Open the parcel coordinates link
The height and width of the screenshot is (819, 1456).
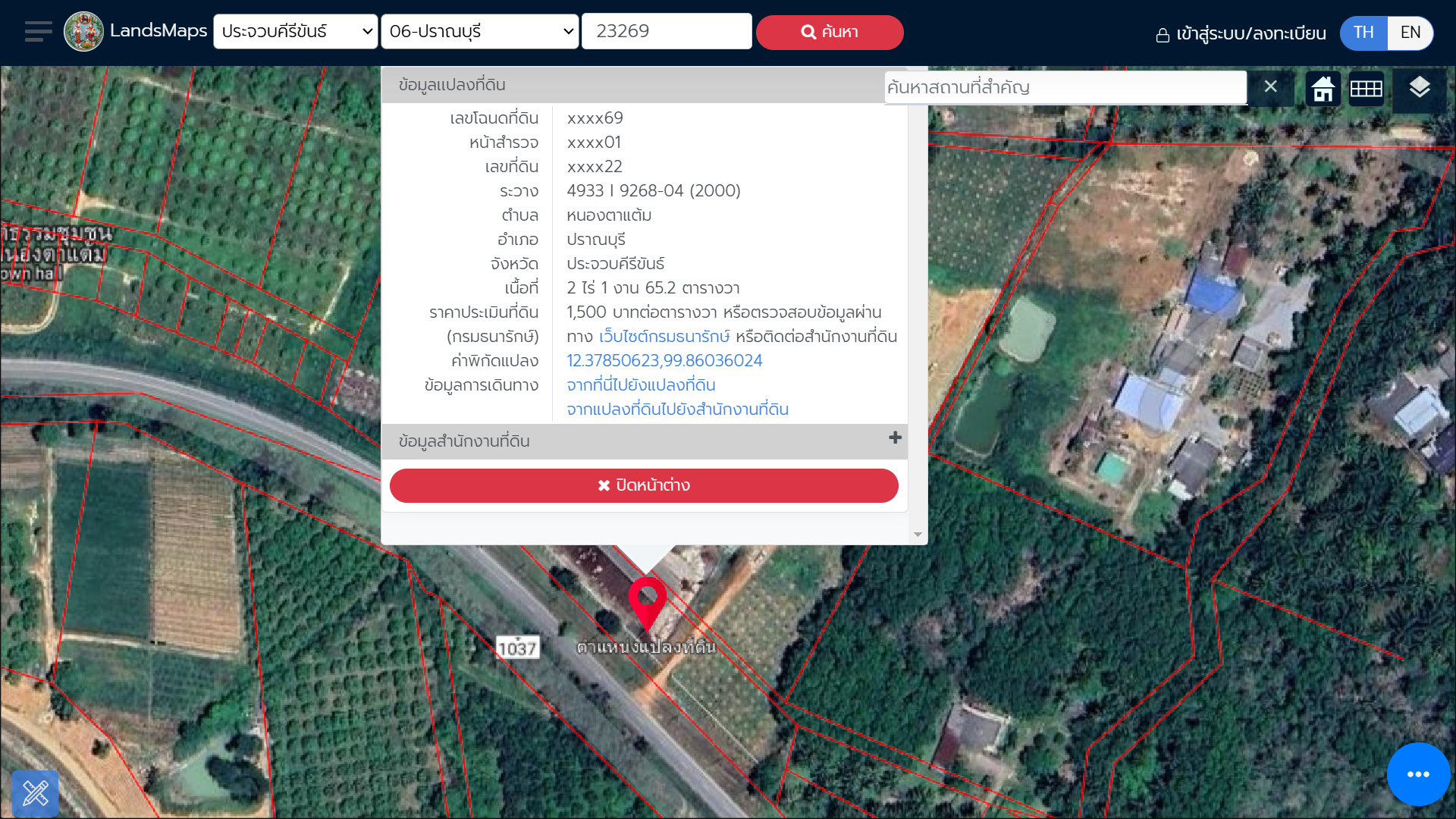(664, 361)
